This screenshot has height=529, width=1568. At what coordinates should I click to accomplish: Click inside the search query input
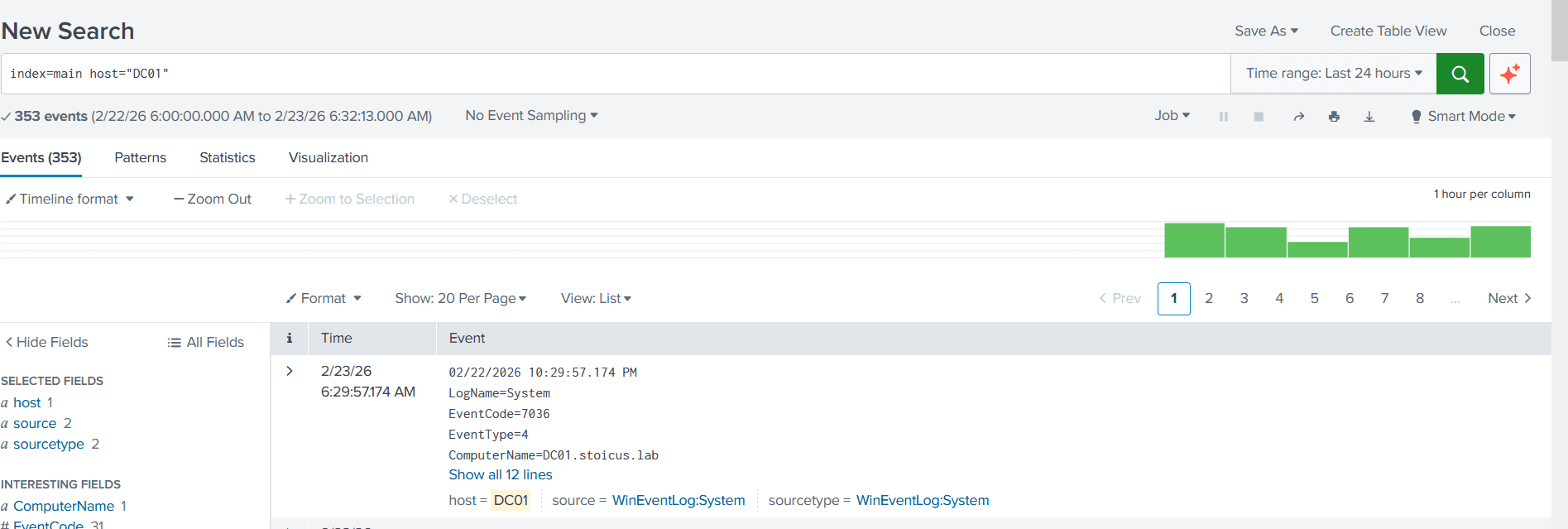(x=612, y=74)
